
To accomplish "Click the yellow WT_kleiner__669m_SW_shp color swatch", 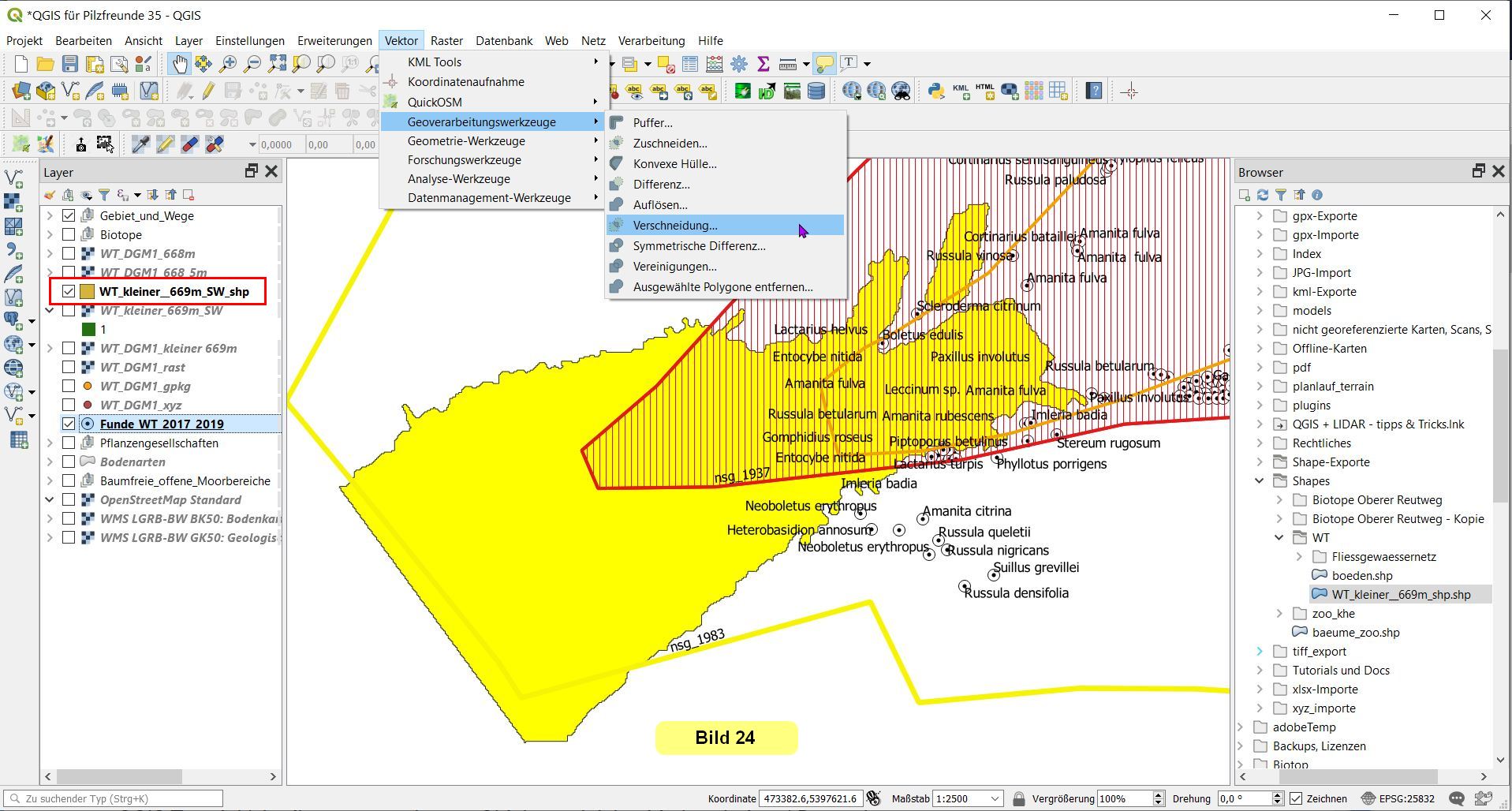I will pos(88,291).
